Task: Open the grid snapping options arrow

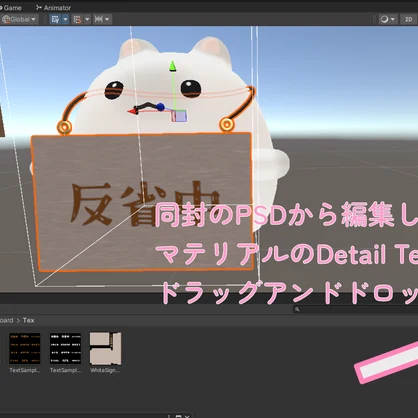Action: click(65, 19)
